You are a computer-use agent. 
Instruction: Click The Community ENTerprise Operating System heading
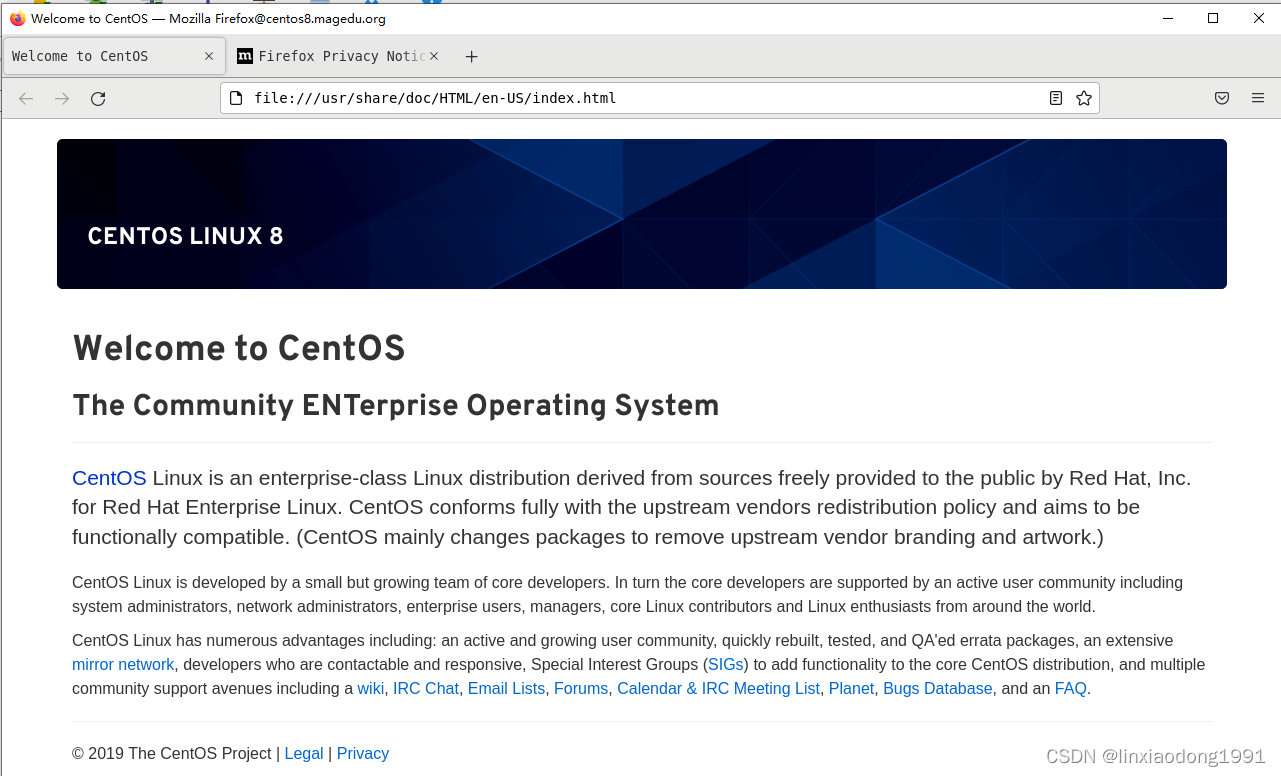pyautogui.click(x=396, y=406)
